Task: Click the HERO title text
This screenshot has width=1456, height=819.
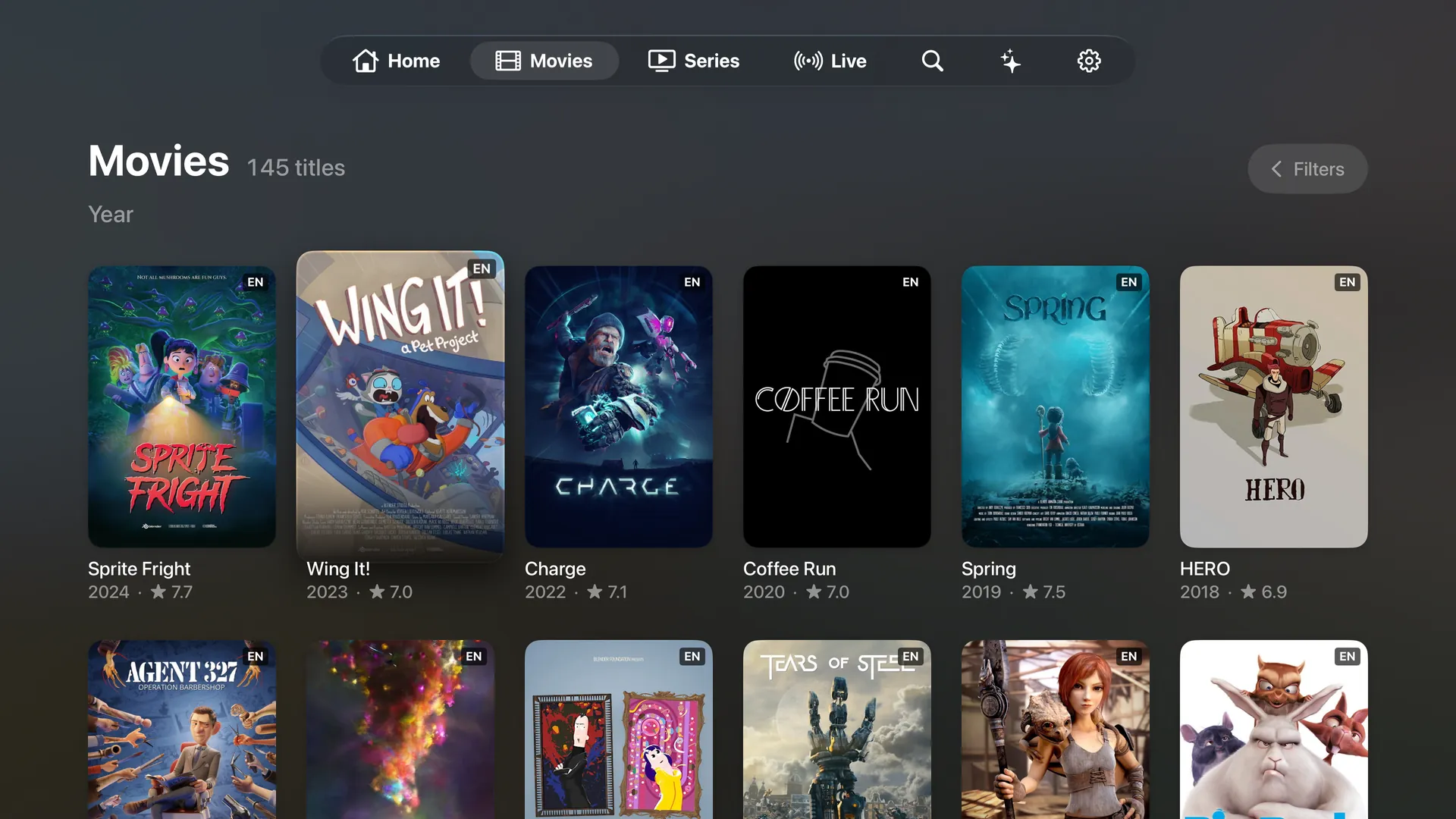Action: 1205,569
